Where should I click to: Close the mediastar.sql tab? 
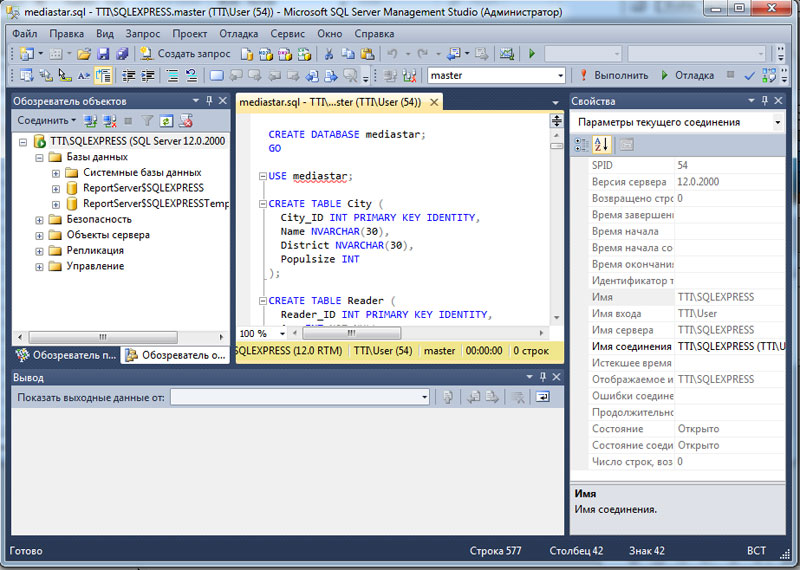point(434,102)
